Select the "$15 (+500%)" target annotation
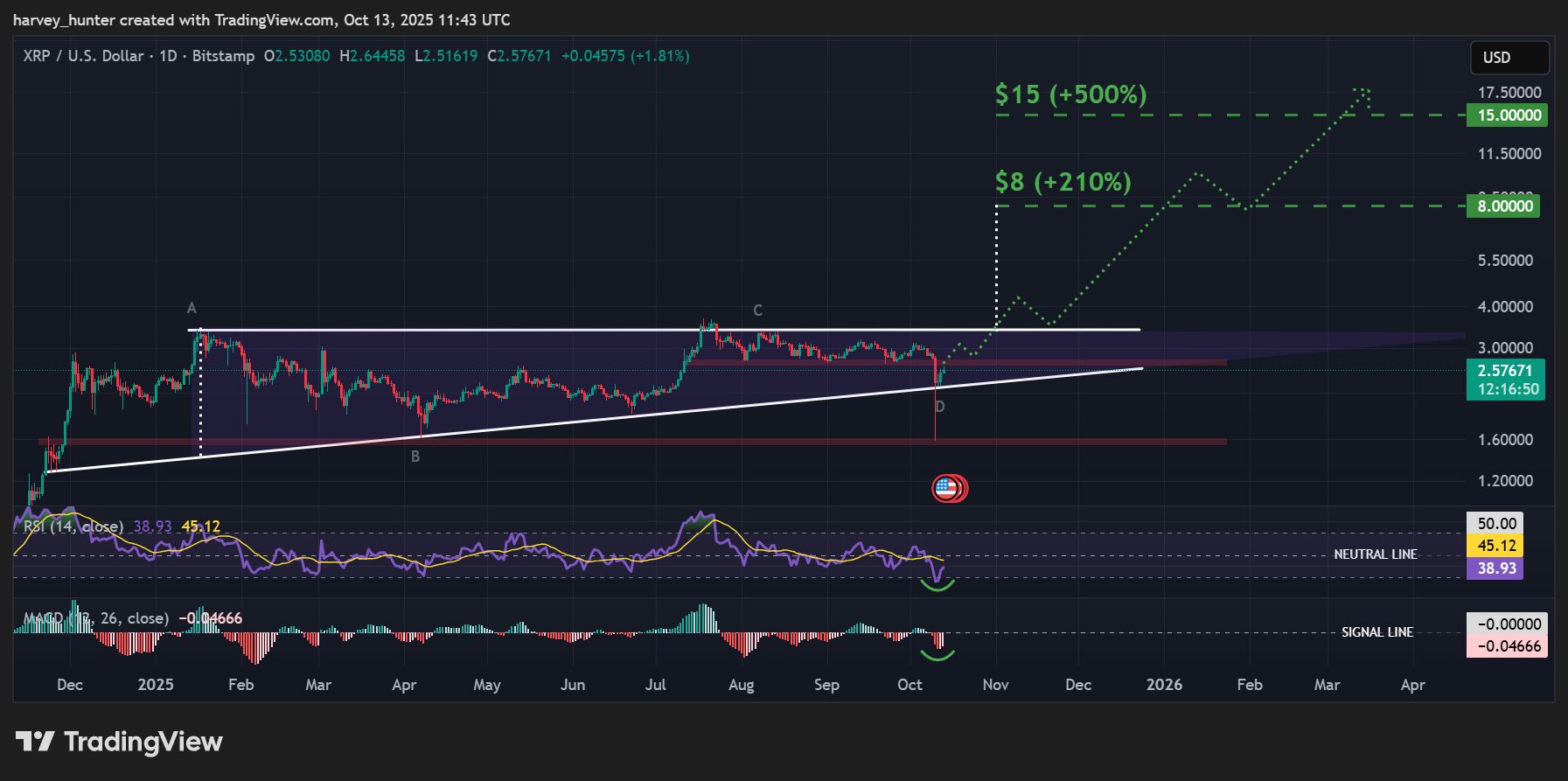1568x781 pixels. 1070,94
